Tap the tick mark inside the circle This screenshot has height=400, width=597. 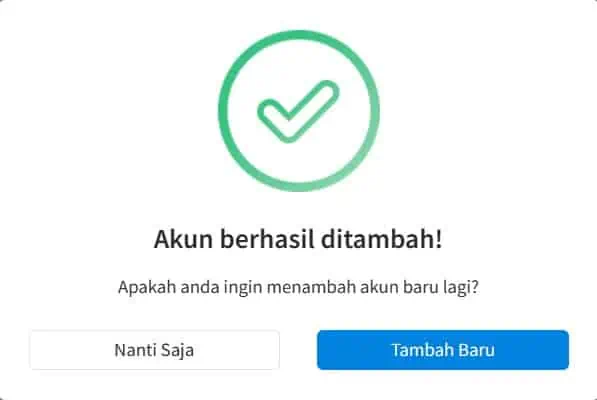(x=298, y=112)
